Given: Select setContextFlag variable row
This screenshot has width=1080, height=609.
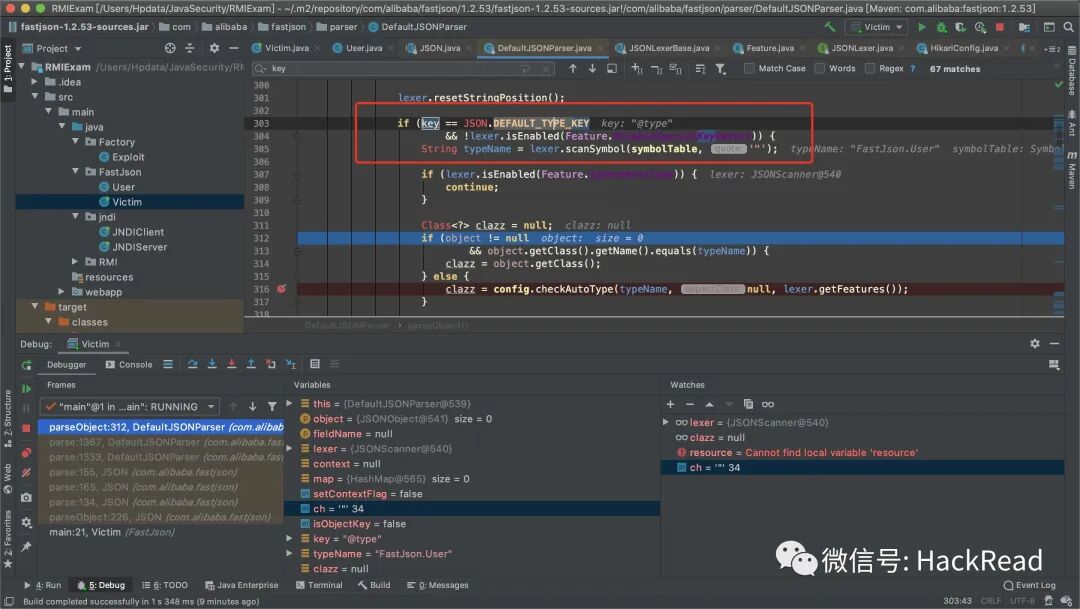Looking at the screenshot, I should [x=472, y=494].
